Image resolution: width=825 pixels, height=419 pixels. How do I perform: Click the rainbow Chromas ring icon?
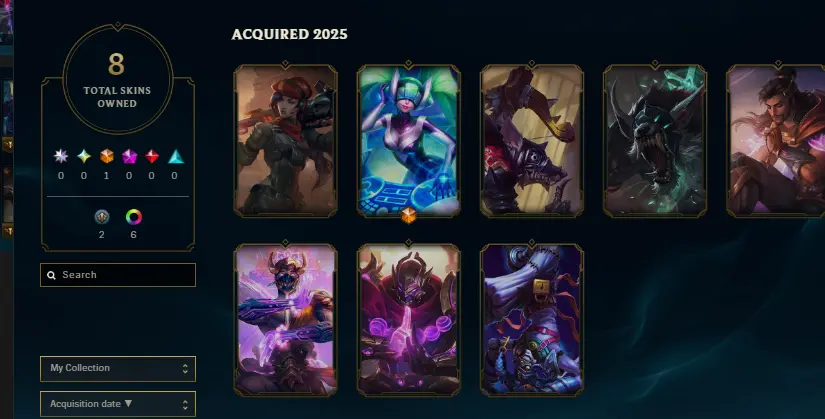tap(134, 216)
